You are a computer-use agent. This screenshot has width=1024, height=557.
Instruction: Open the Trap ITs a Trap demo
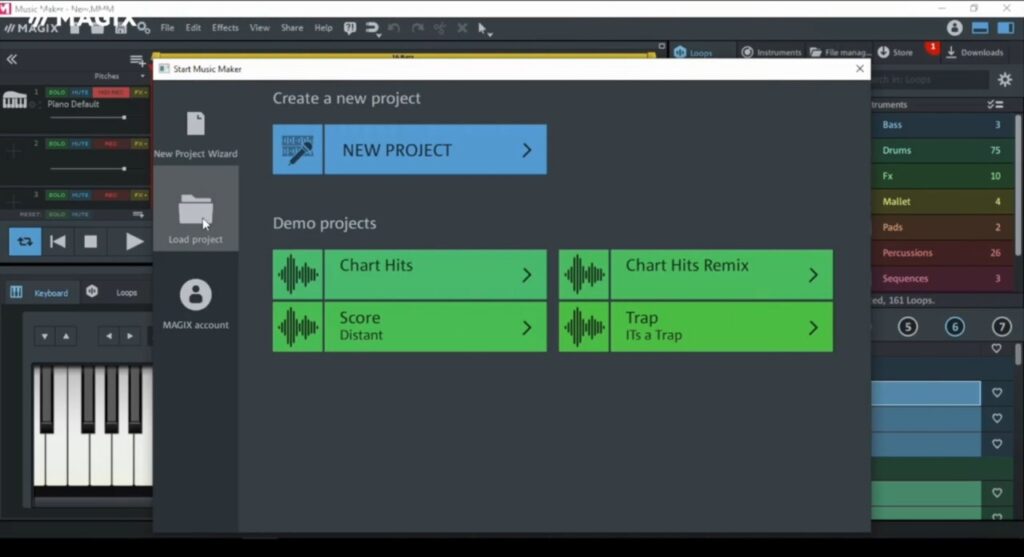[696, 326]
